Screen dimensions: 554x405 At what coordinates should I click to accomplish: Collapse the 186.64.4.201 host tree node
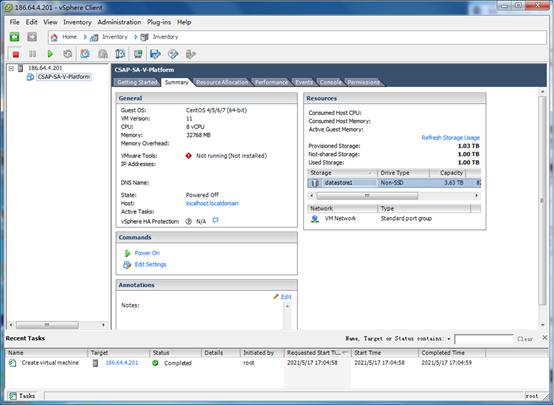(x=11, y=68)
